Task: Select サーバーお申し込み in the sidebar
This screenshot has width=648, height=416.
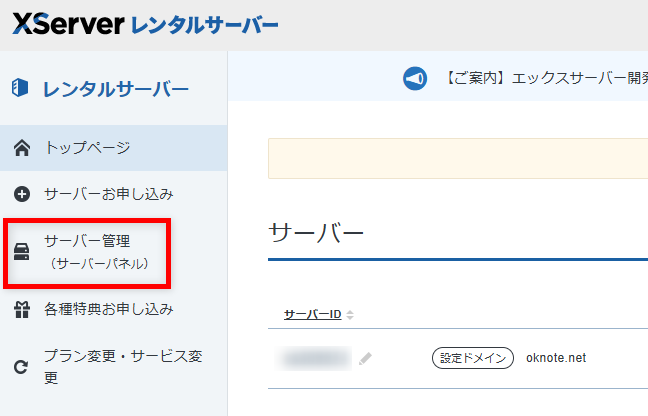Action: (x=109, y=193)
